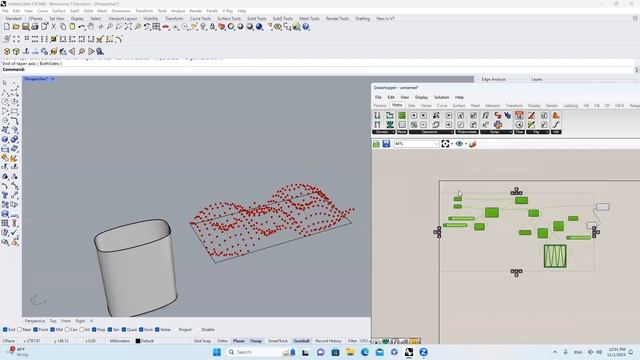Toggle the Point osnap checkbox
Image resolution: width=640 pixels, height=360 pixels.
(36, 329)
